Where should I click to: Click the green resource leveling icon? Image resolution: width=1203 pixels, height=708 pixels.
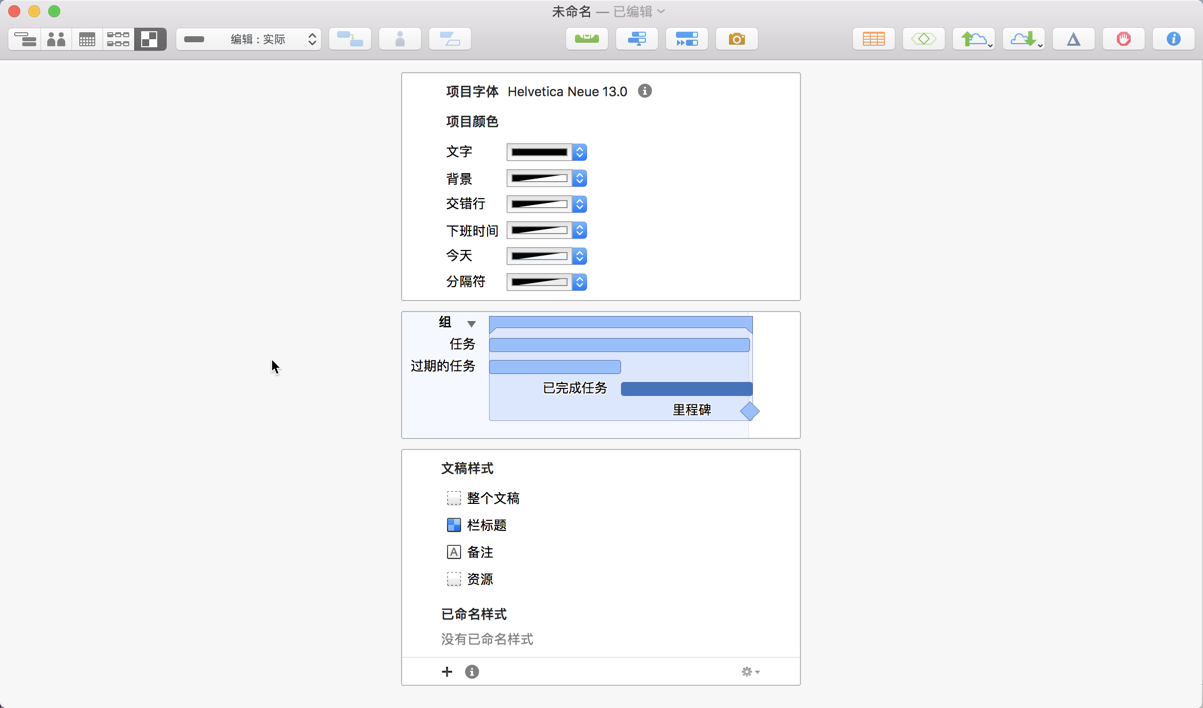click(x=586, y=38)
